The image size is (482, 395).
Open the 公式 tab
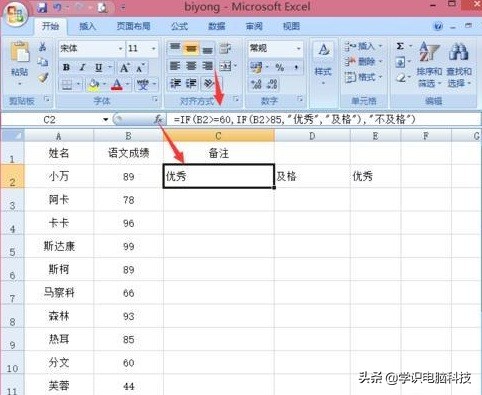tap(179, 26)
